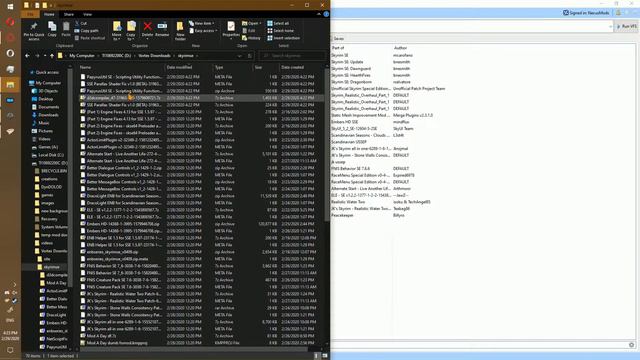Screen dimensions: 640x360
Task: Click Edit in the Open group
Action: coord(249,31)
